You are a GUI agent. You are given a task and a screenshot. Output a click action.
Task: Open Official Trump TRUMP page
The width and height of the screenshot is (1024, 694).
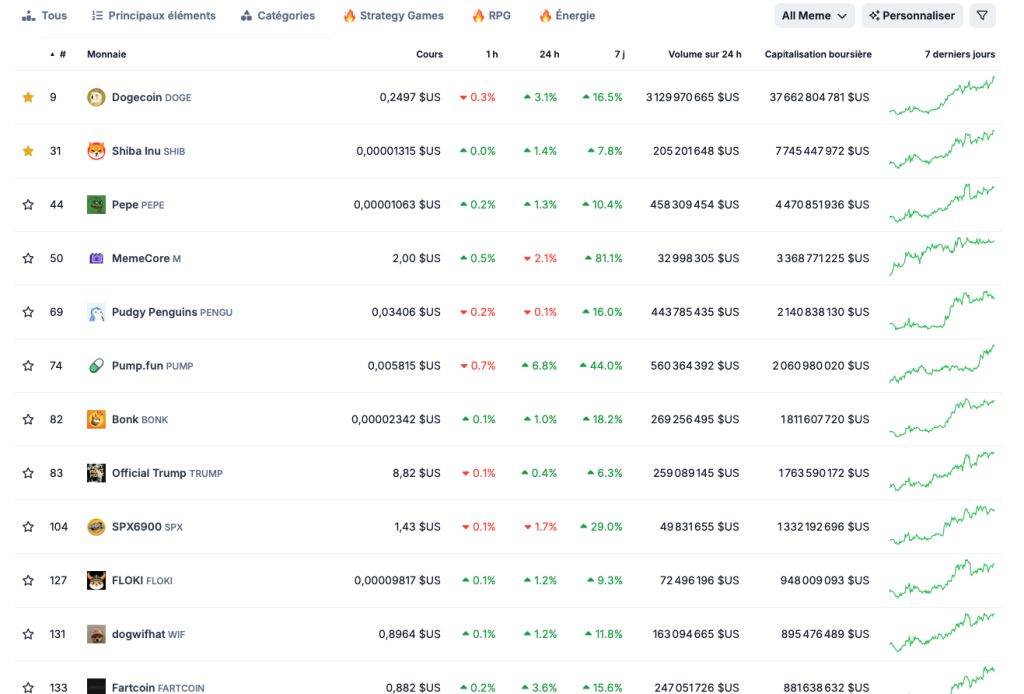point(167,473)
